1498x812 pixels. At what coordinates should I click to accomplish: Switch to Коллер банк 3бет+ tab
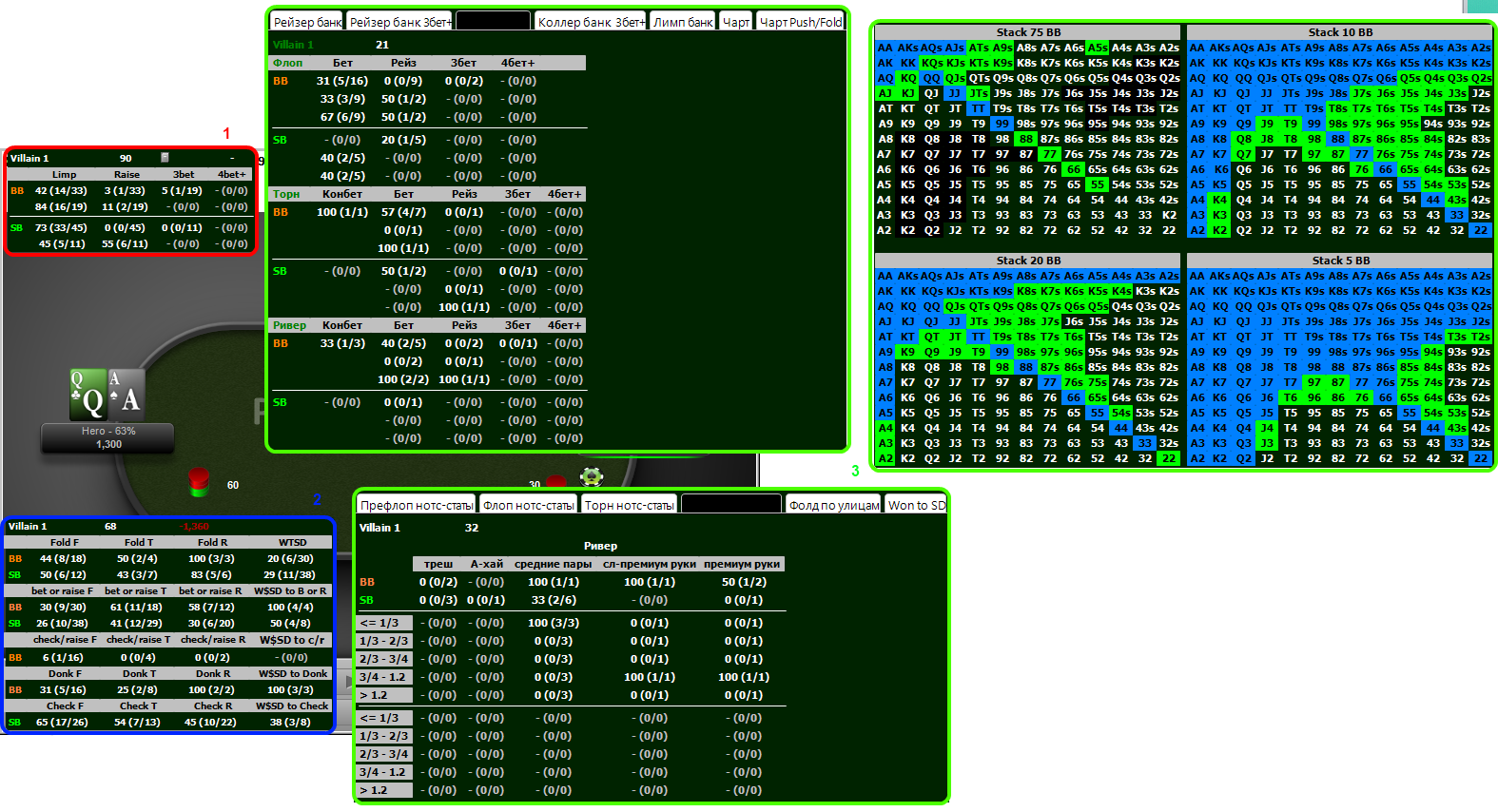point(591,22)
